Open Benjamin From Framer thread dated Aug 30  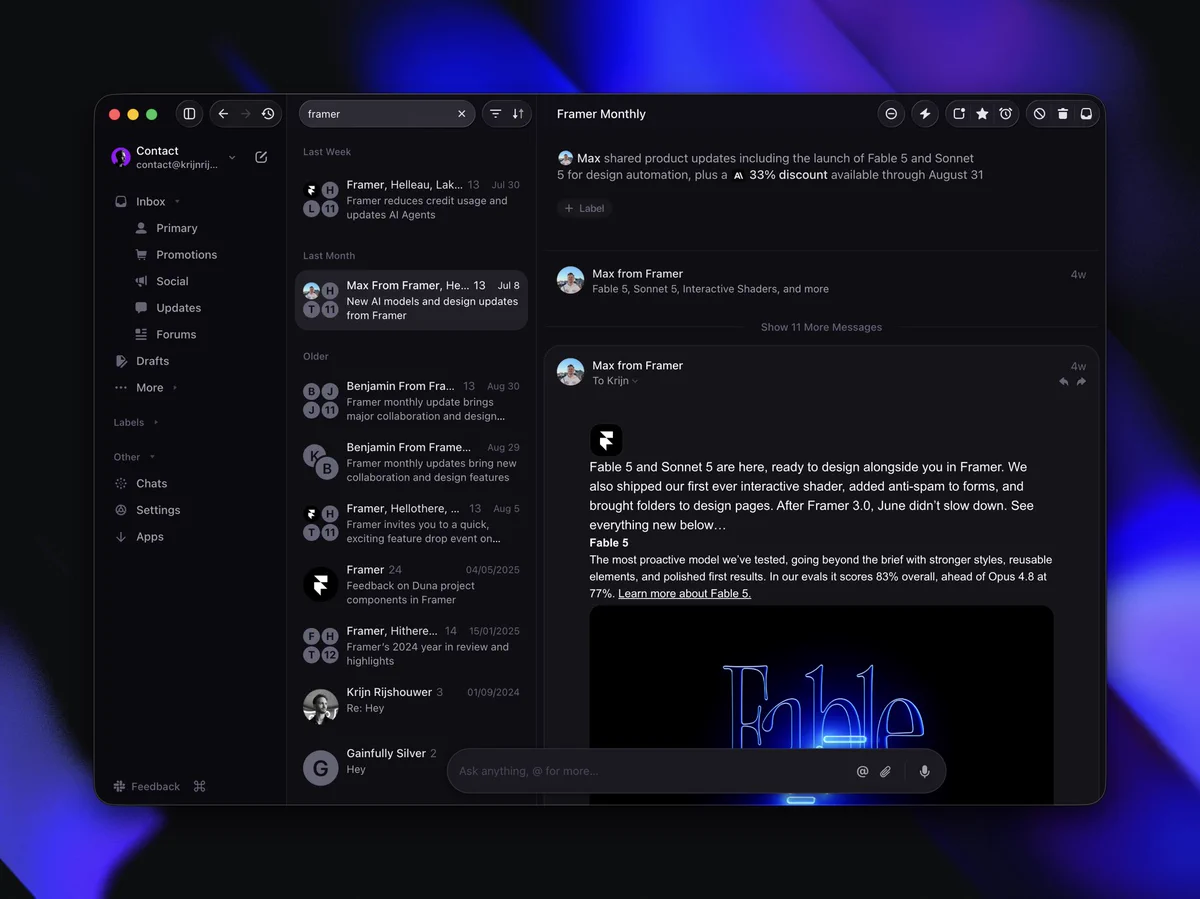tap(411, 401)
